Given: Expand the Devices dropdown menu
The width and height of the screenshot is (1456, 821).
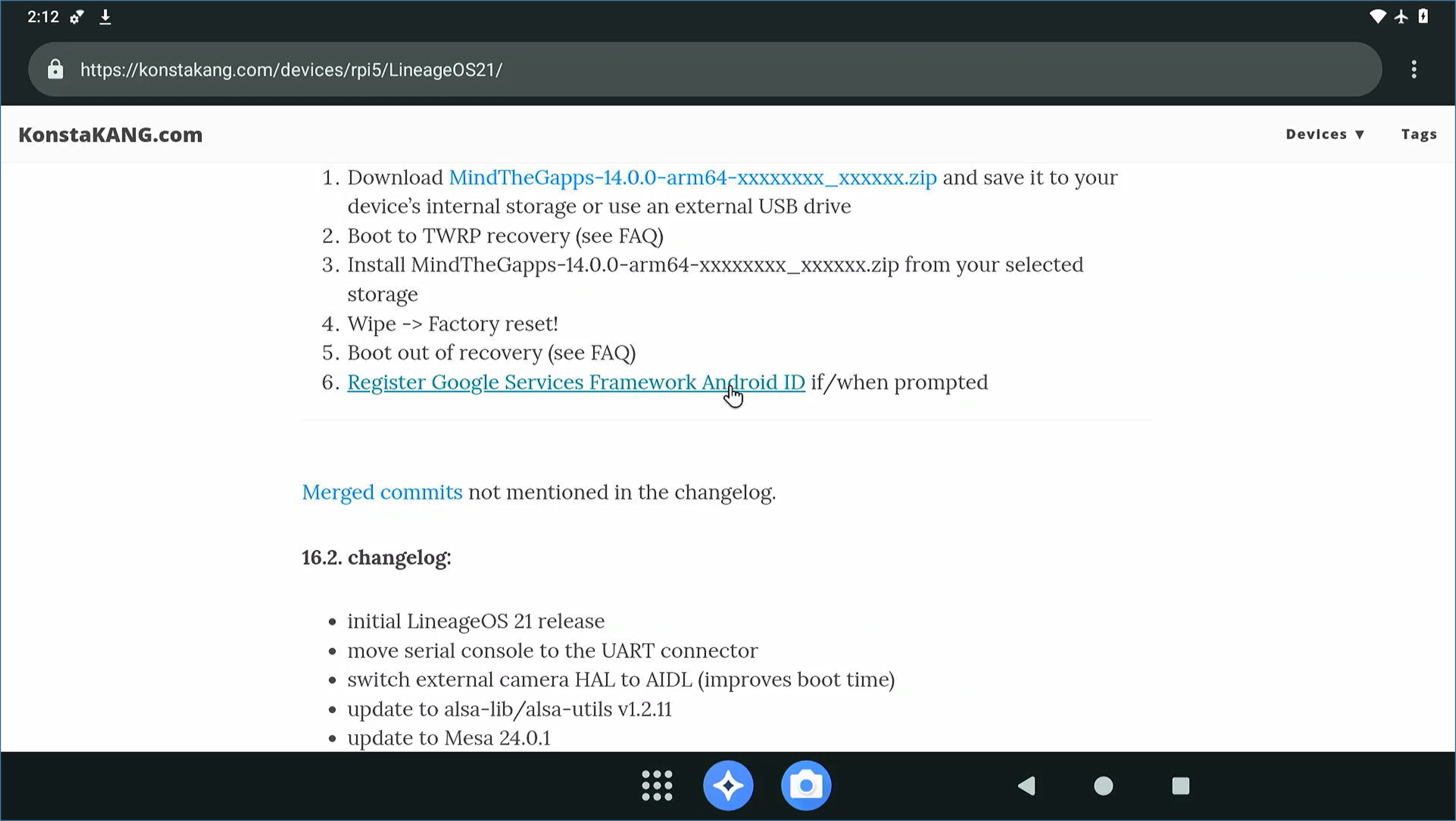Looking at the screenshot, I should point(1325,134).
